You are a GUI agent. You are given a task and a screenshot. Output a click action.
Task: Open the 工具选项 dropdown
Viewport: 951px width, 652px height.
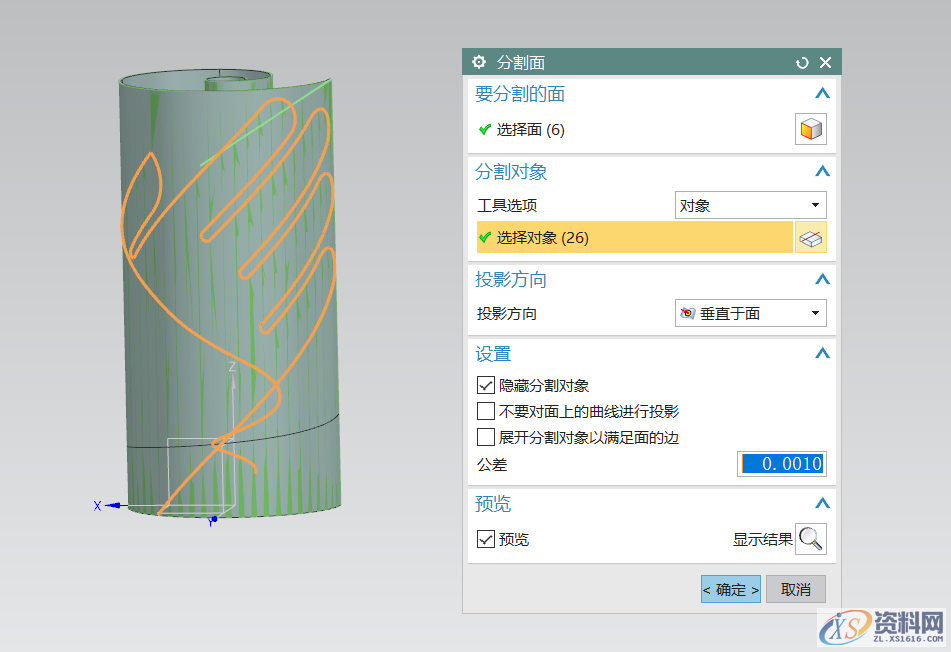point(751,206)
